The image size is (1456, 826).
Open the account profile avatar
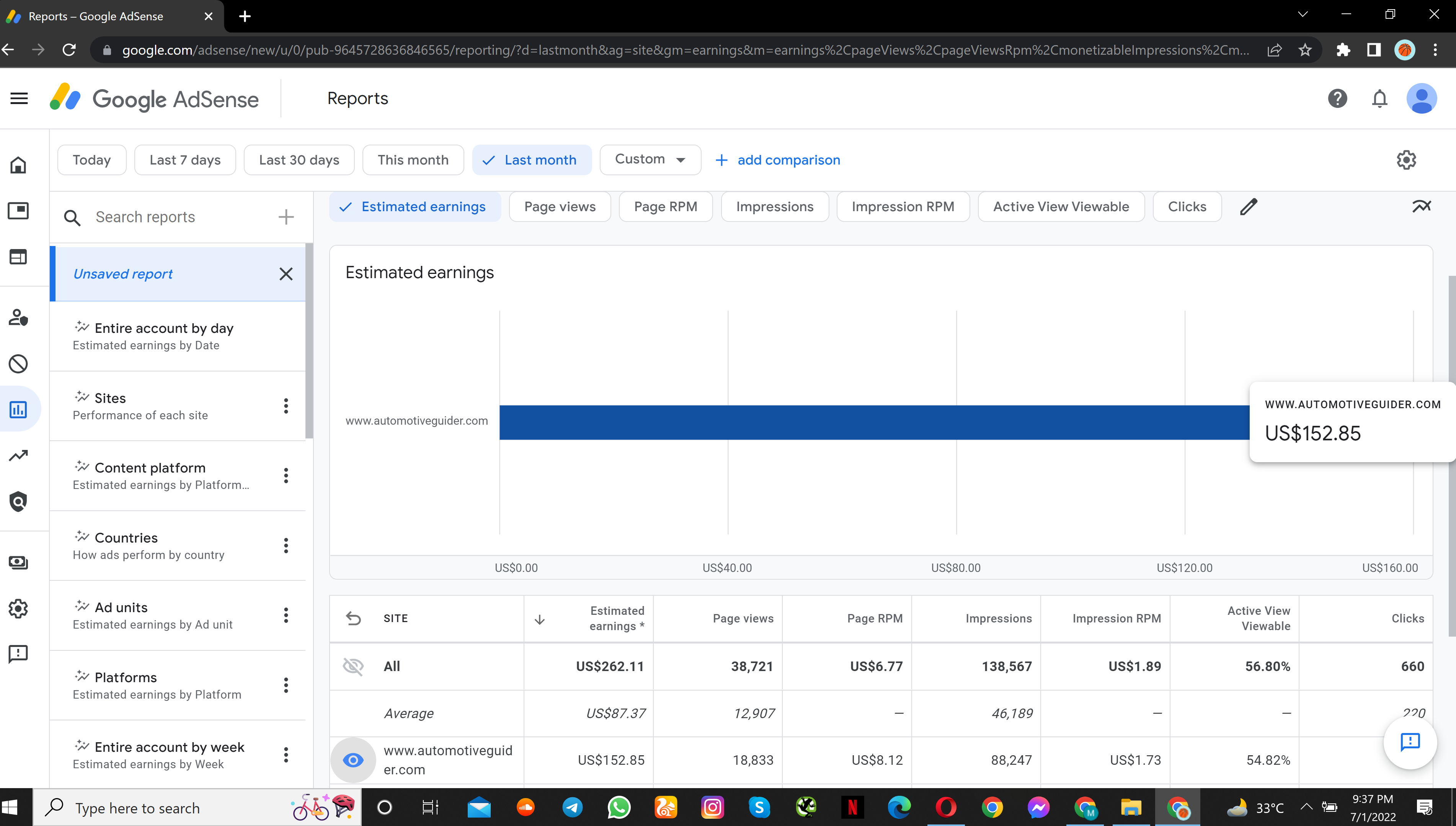click(1422, 98)
